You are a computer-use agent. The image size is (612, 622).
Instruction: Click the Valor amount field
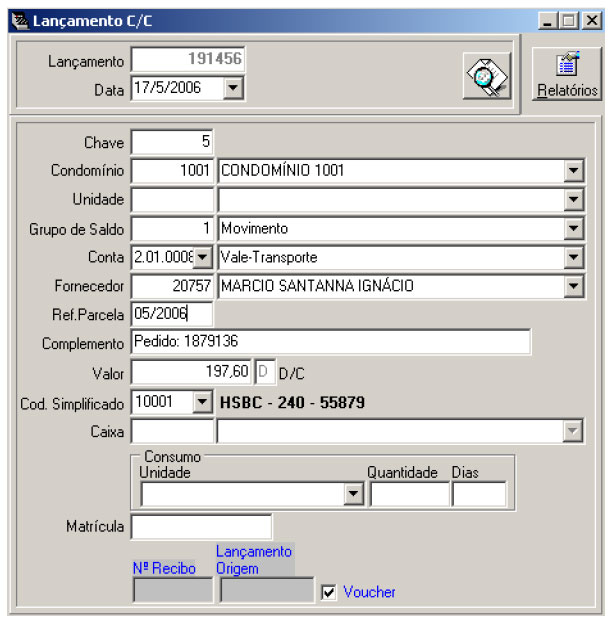pyautogui.click(x=191, y=373)
